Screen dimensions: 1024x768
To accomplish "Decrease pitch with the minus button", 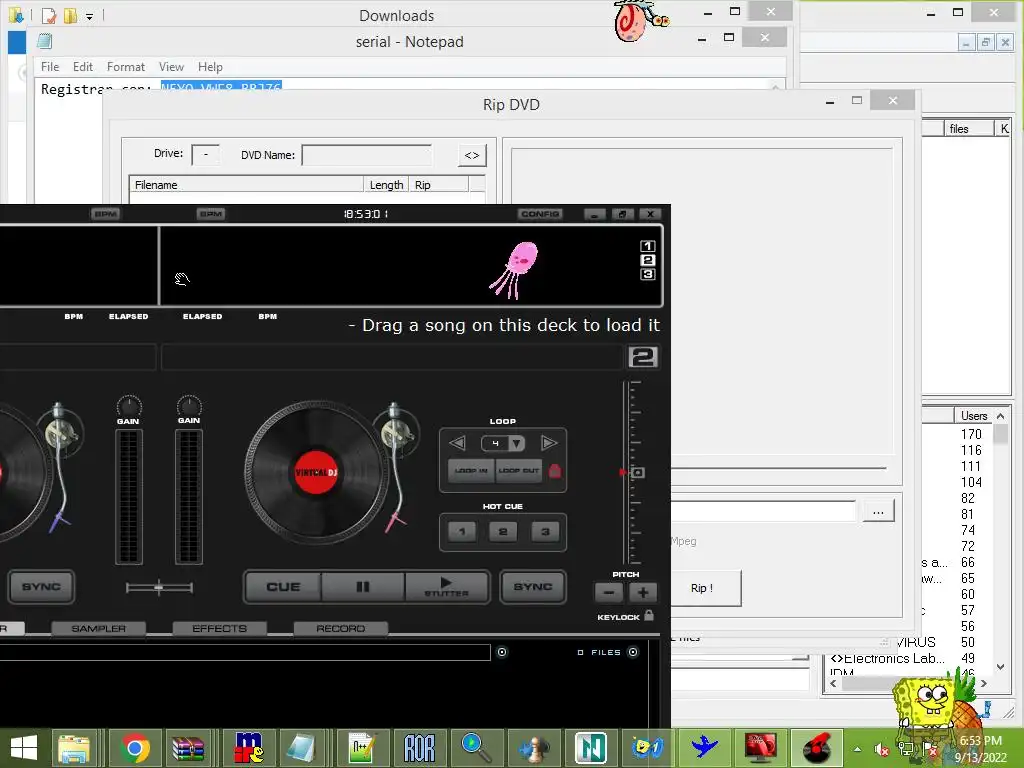I will [609, 592].
